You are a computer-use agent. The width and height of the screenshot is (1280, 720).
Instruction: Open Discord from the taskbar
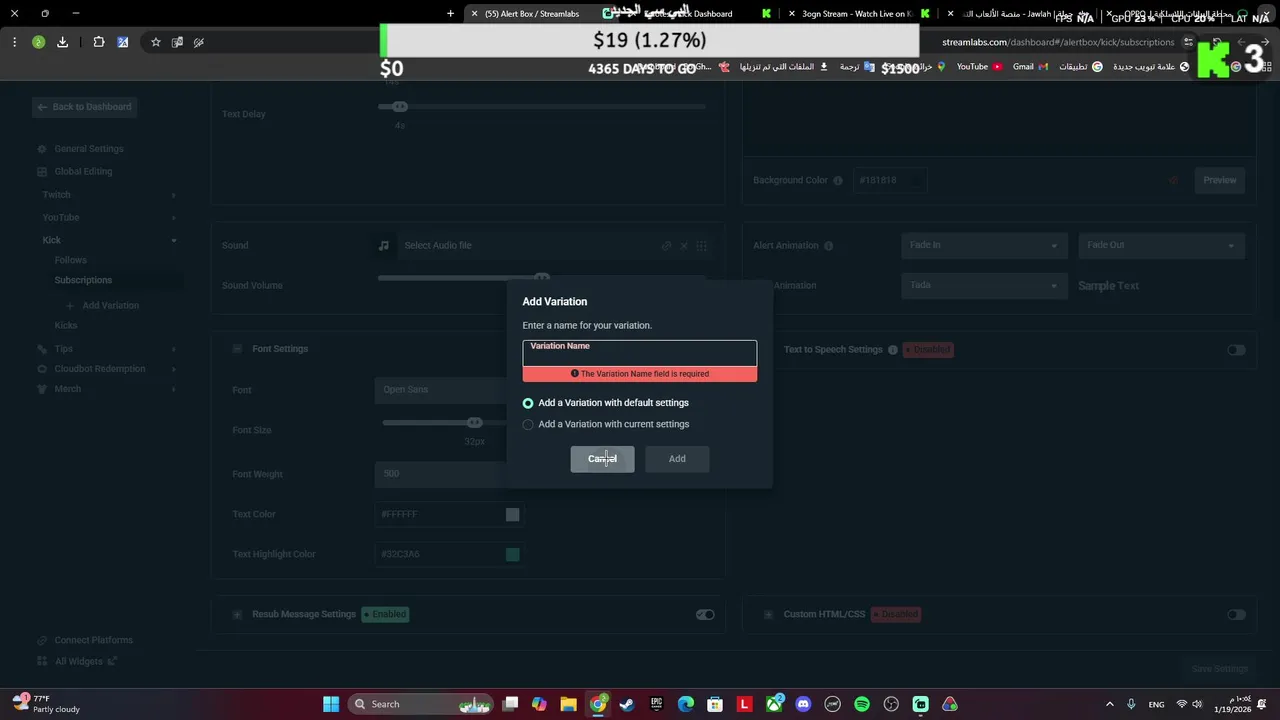pos(803,705)
